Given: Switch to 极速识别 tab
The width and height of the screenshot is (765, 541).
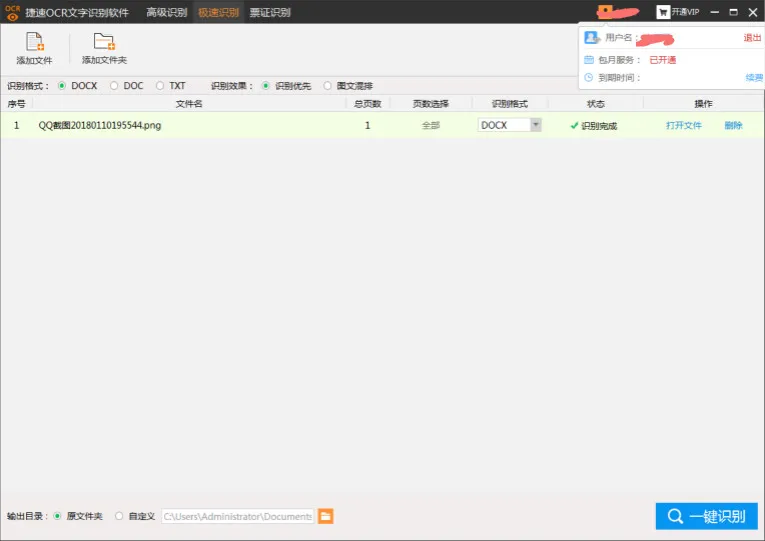Looking at the screenshot, I should tap(219, 12).
